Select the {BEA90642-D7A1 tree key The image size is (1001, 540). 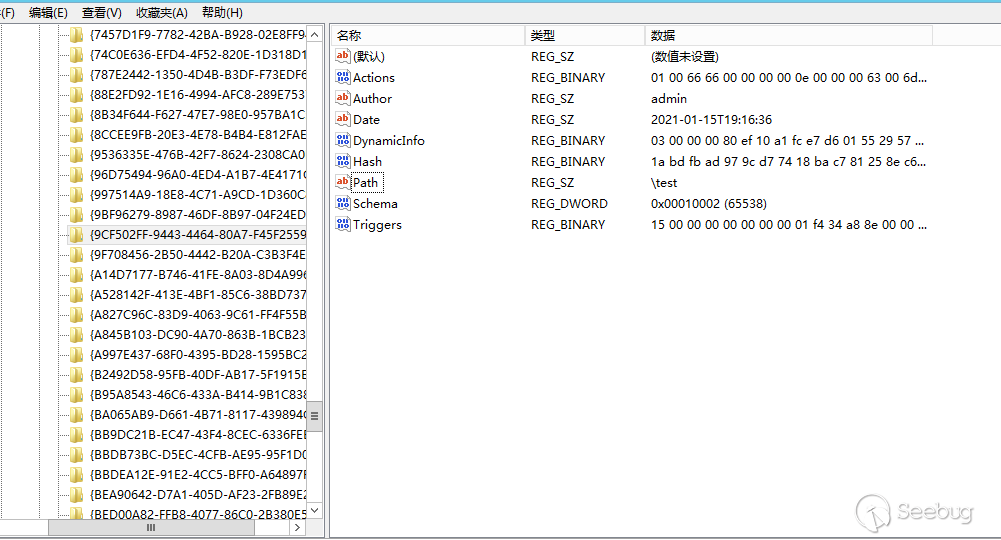coord(198,495)
